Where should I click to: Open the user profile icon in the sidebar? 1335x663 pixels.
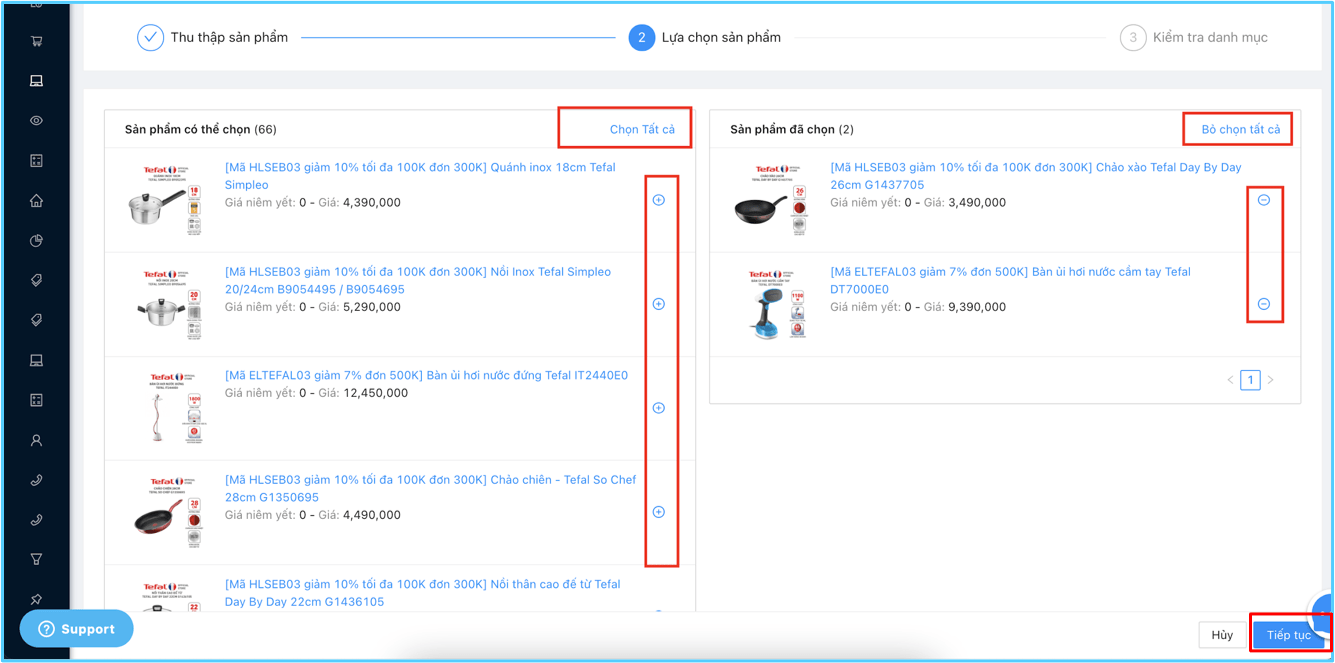click(37, 440)
